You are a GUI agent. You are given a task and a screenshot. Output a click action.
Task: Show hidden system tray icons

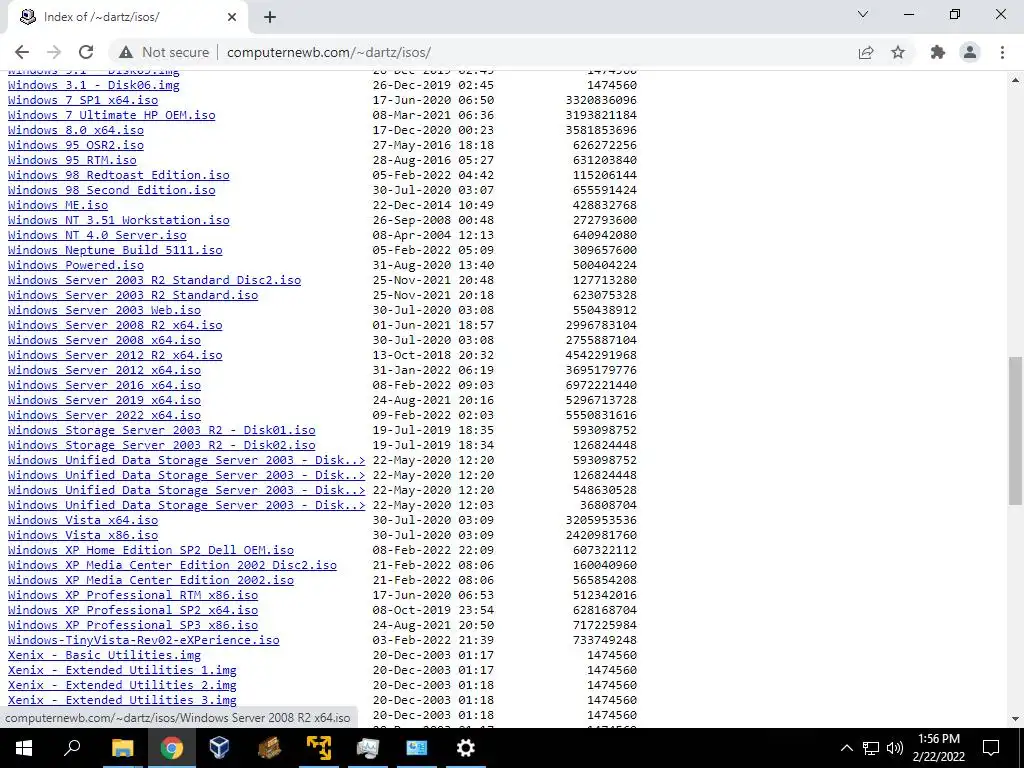tap(846, 748)
